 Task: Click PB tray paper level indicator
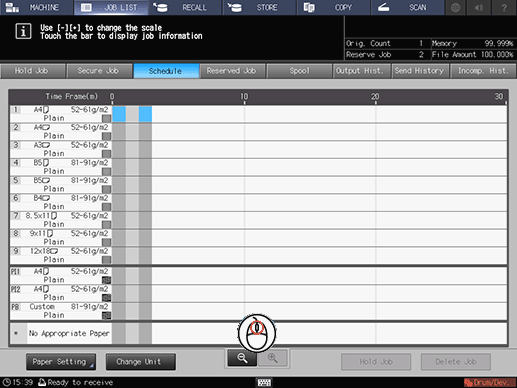pos(106,316)
